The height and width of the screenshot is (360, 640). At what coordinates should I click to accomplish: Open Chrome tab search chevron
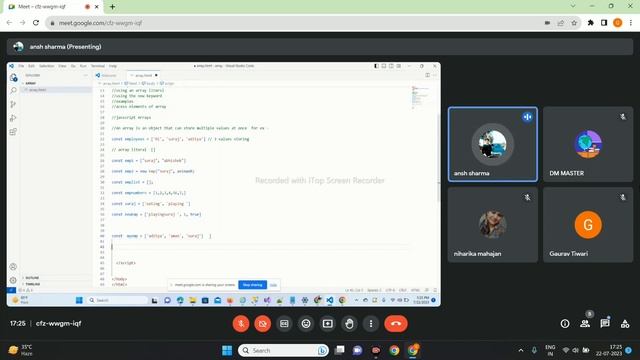coord(573,6)
